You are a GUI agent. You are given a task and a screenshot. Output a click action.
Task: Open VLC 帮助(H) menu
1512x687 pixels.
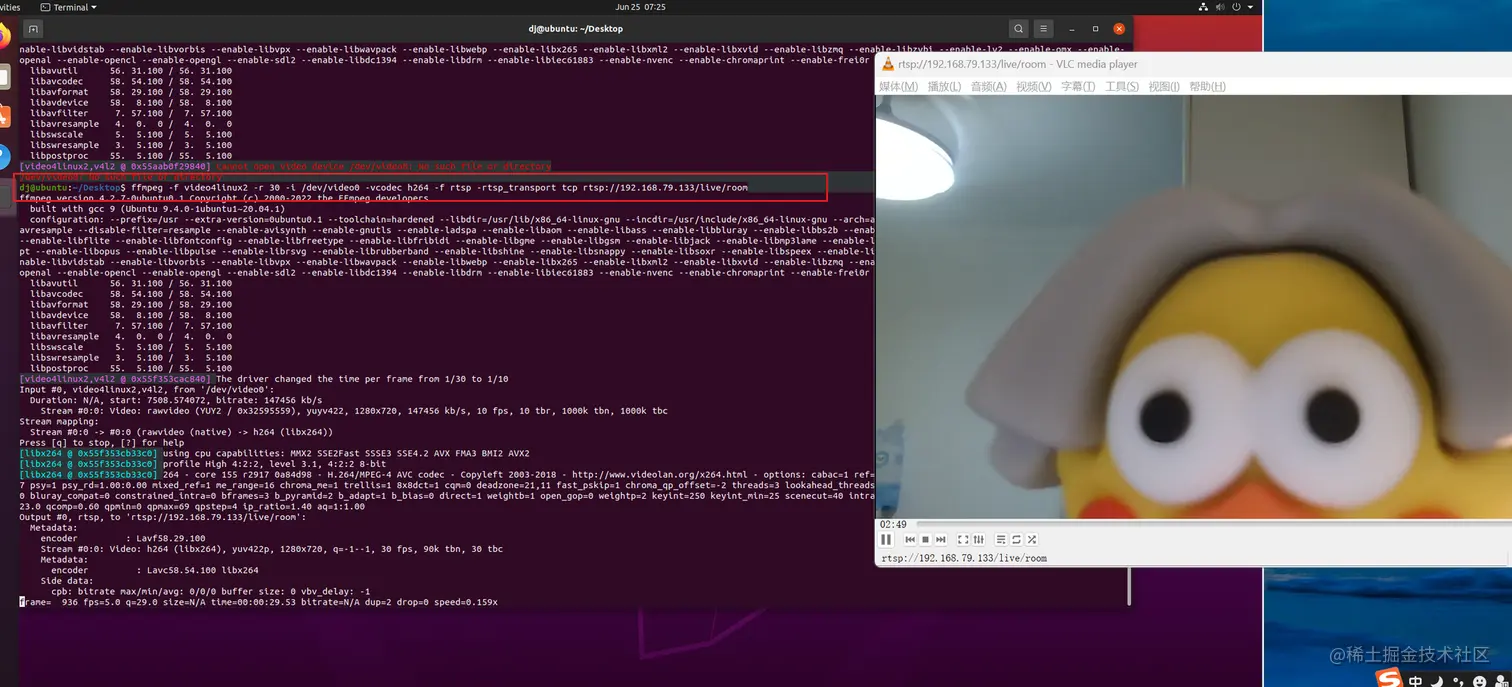(1207, 87)
